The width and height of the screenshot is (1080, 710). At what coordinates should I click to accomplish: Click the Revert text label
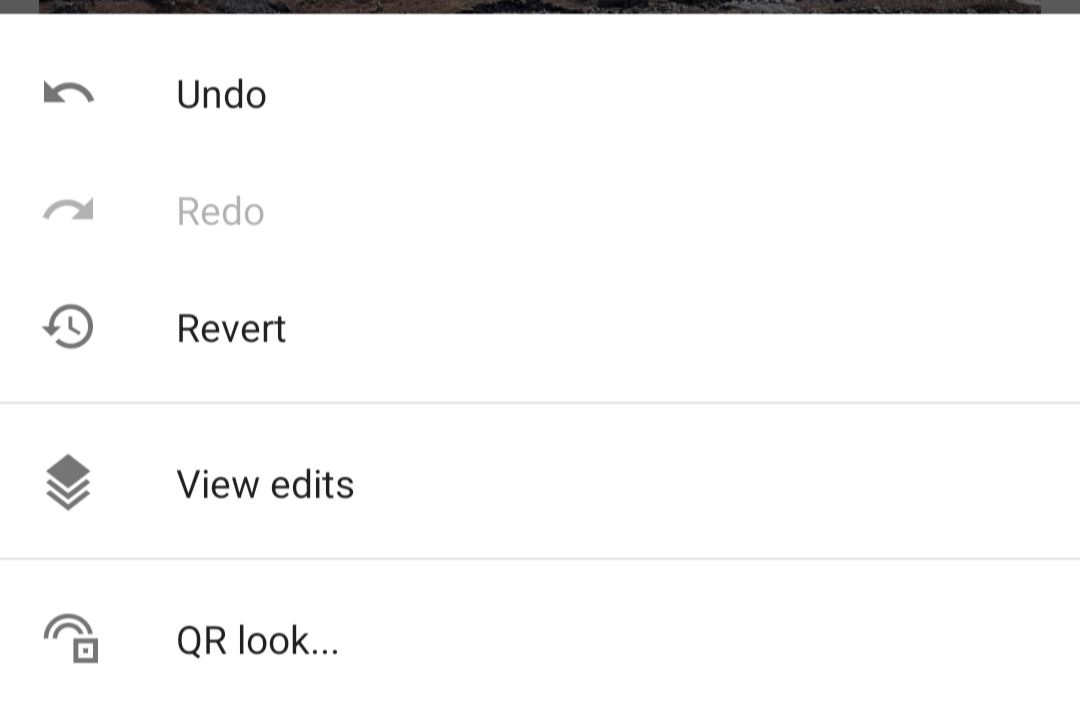point(231,328)
